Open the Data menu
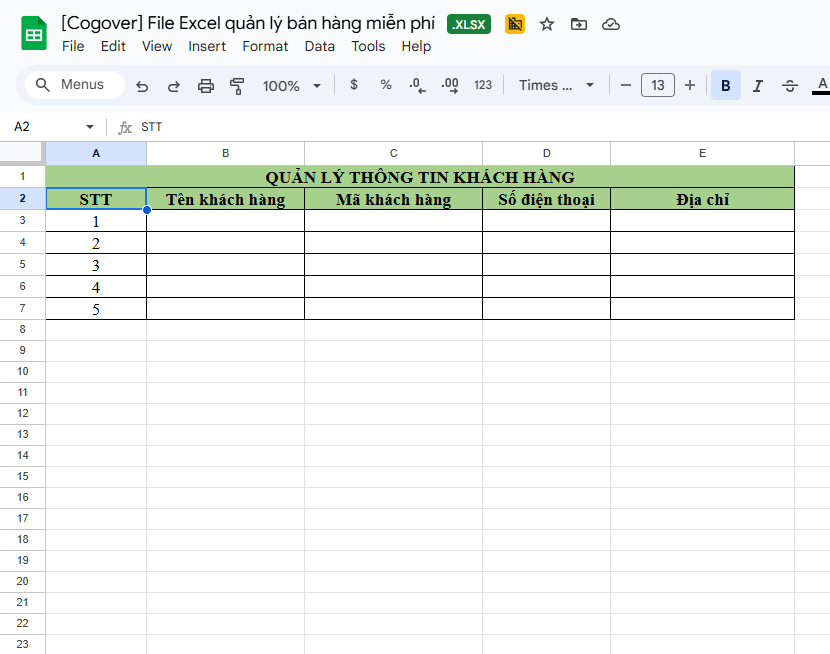The height and width of the screenshot is (654, 830). pyautogui.click(x=320, y=47)
